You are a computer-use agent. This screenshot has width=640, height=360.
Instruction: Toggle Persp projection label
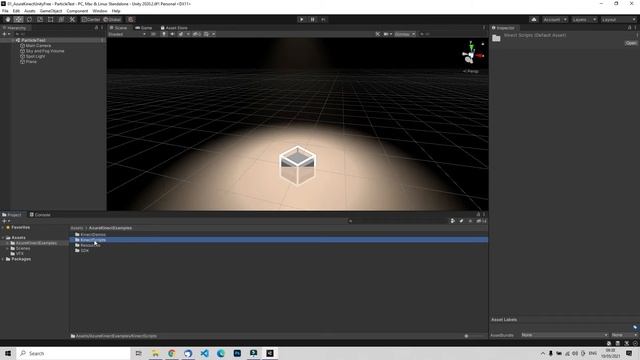pyautogui.click(x=472, y=71)
